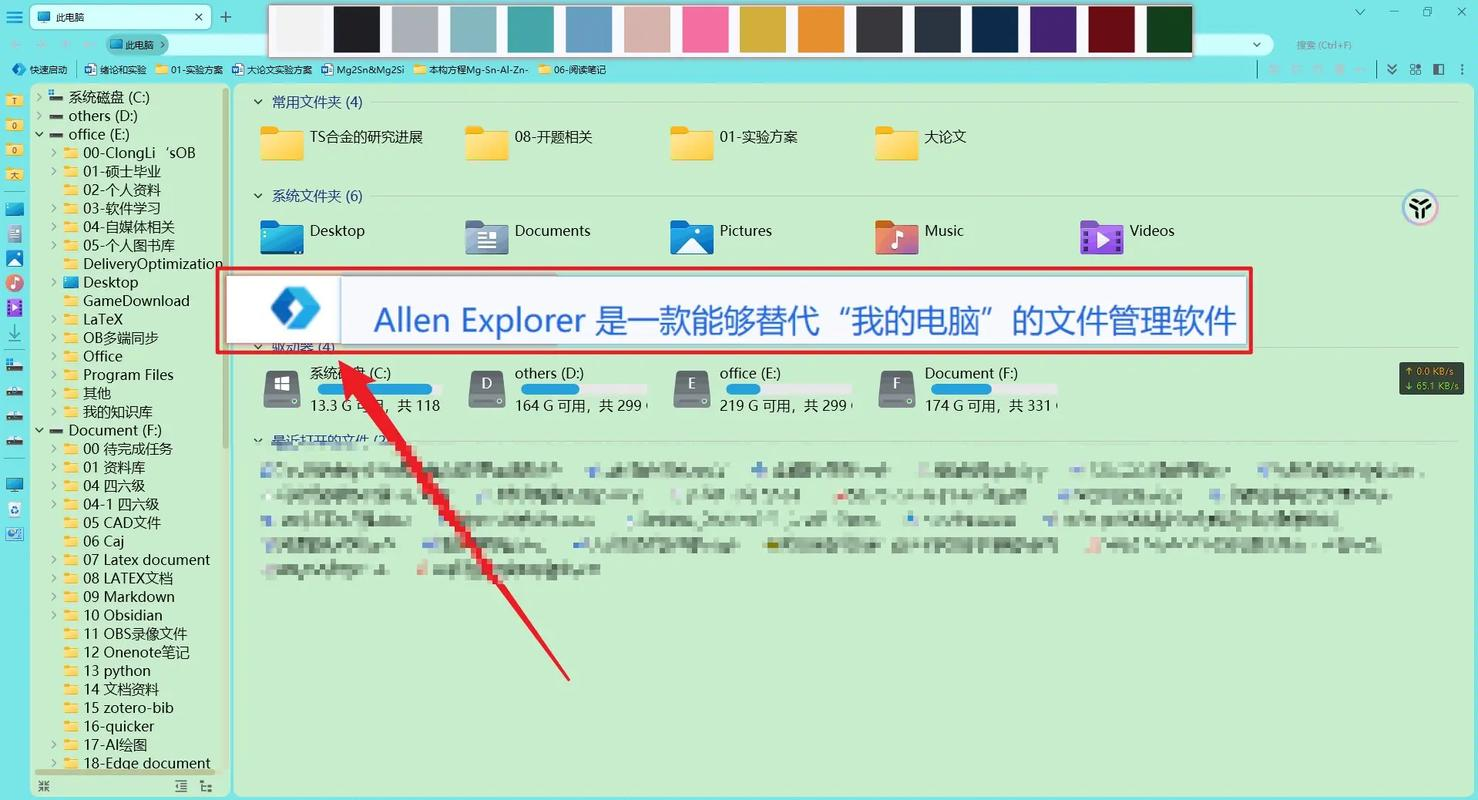
Task: Open the others (D:) drive tile
Action: coord(557,389)
